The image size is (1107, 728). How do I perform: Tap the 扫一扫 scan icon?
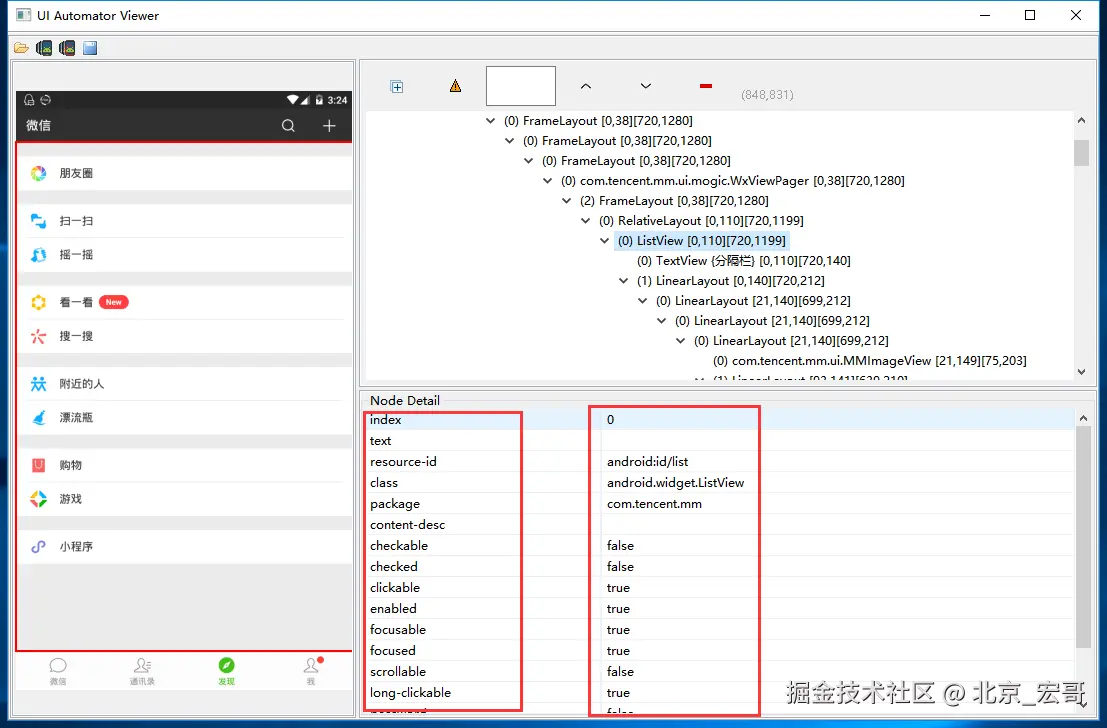tap(38, 221)
